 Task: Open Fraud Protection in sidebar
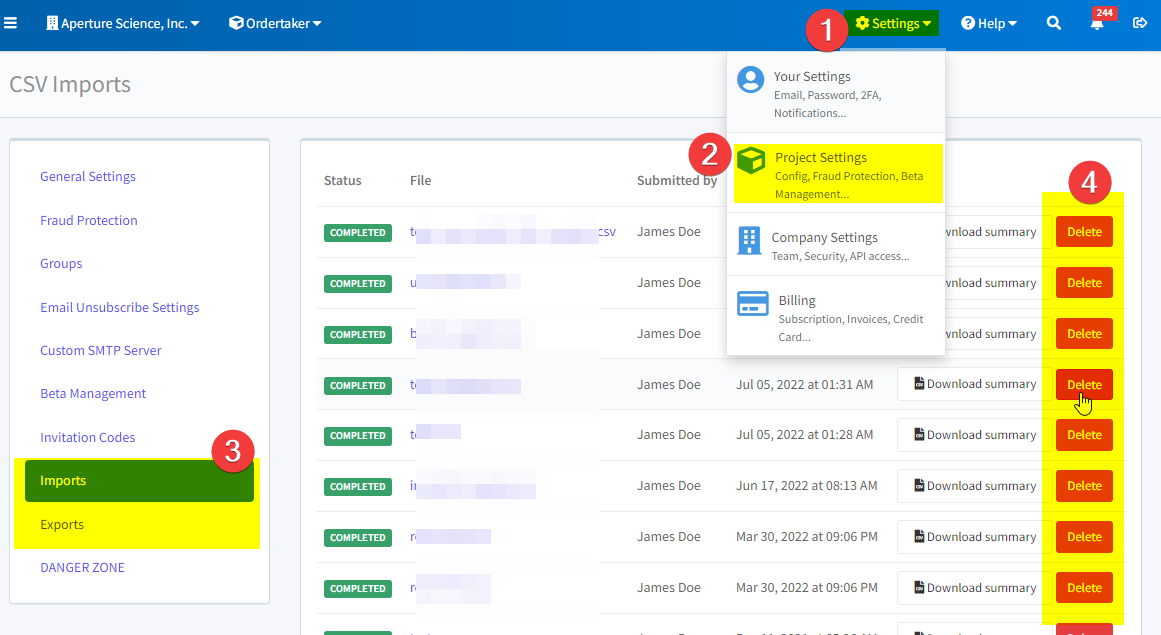(x=89, y=220)
